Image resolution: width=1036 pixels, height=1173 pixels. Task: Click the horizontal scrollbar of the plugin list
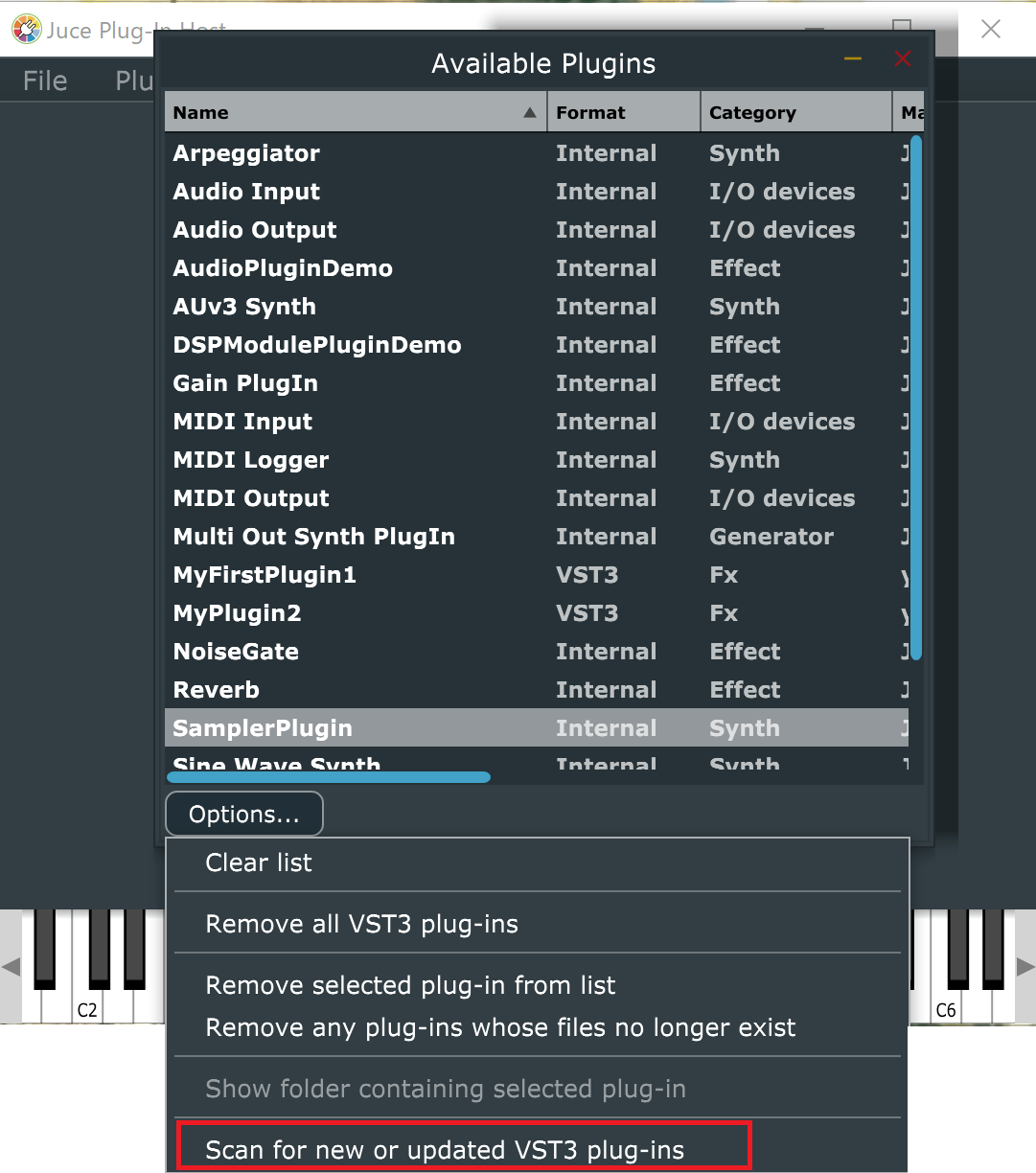point(329,777)
